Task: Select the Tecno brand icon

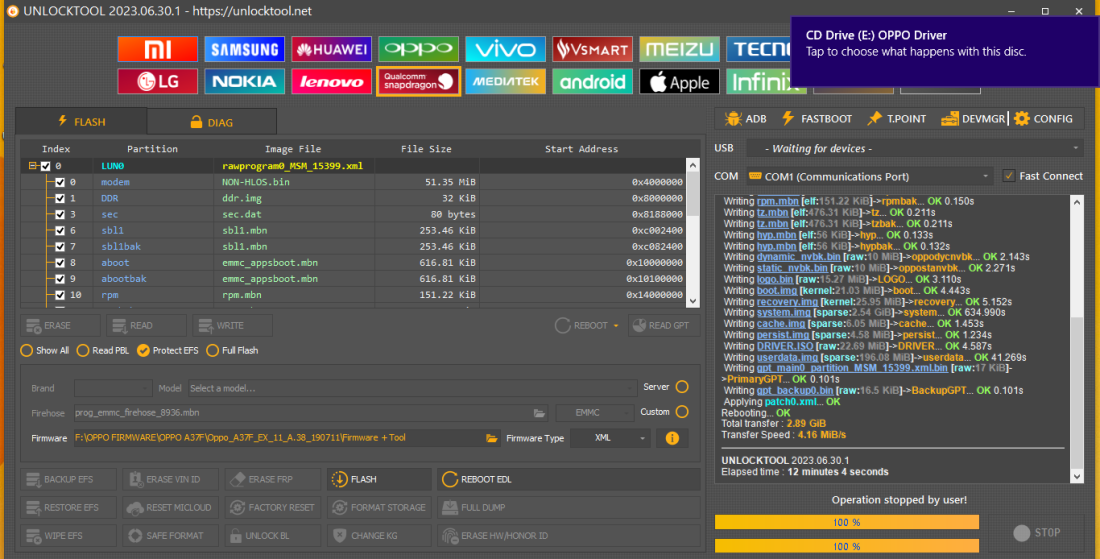Action: pos(759,49)
